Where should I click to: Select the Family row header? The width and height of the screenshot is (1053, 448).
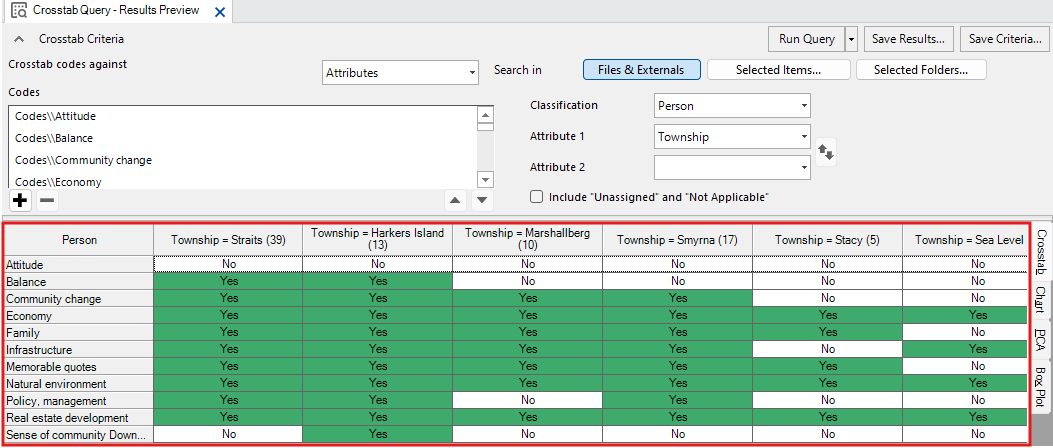[x=79, y=332]
